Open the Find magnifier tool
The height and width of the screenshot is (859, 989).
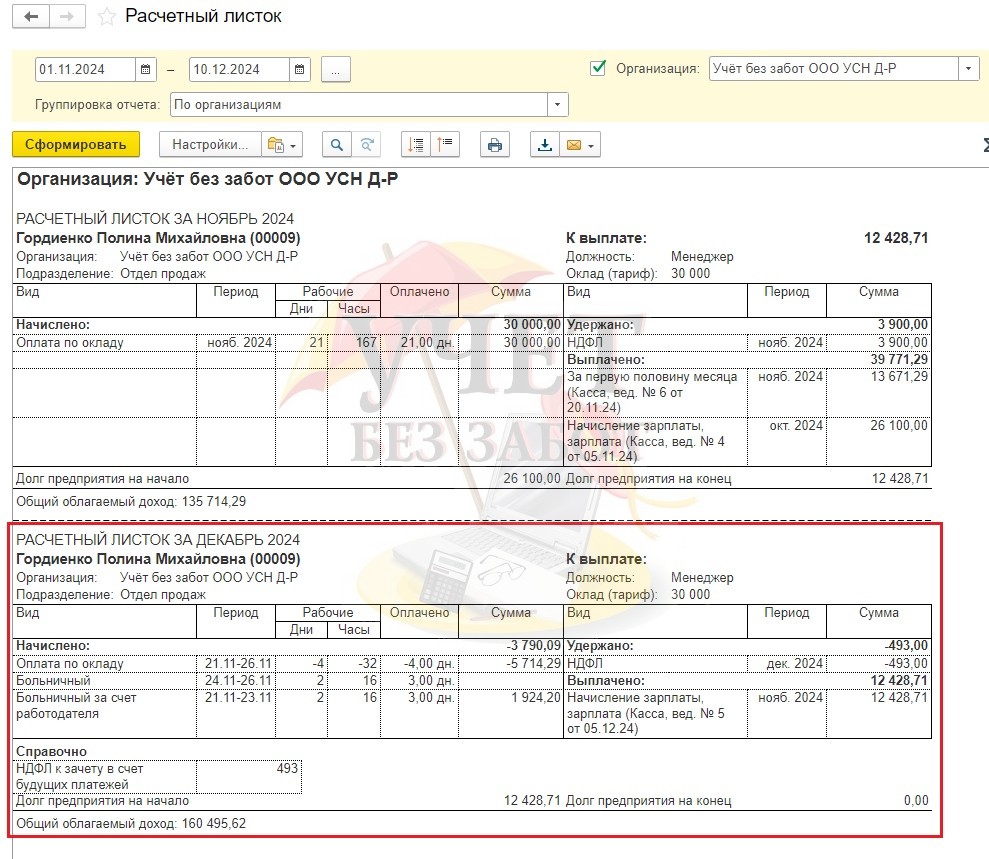coord(337,145)
